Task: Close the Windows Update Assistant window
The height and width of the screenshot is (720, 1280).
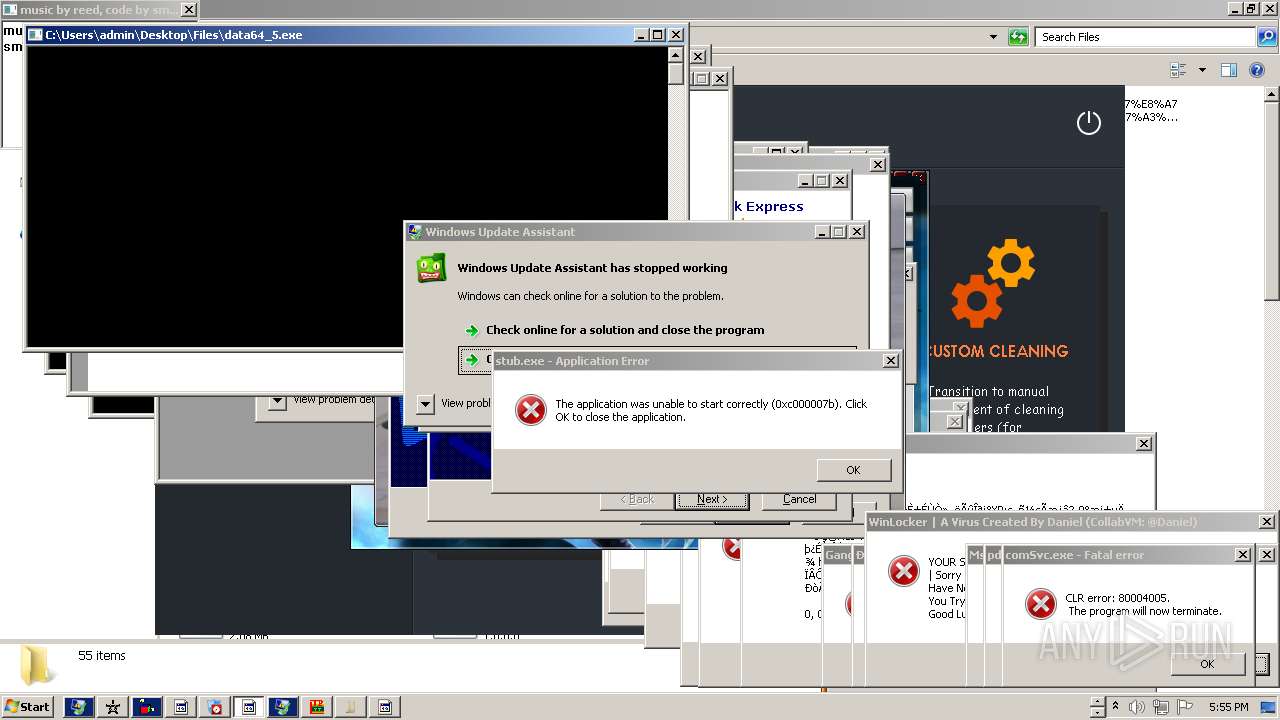Action: tap(856, 232)
